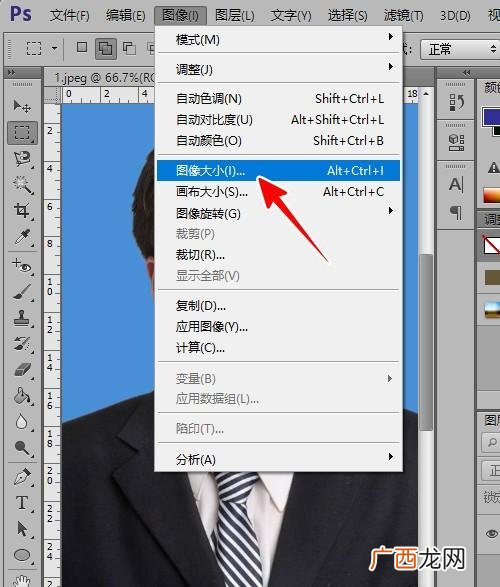
Task: Select the Red Eye tool
Action: click(22, 265)
